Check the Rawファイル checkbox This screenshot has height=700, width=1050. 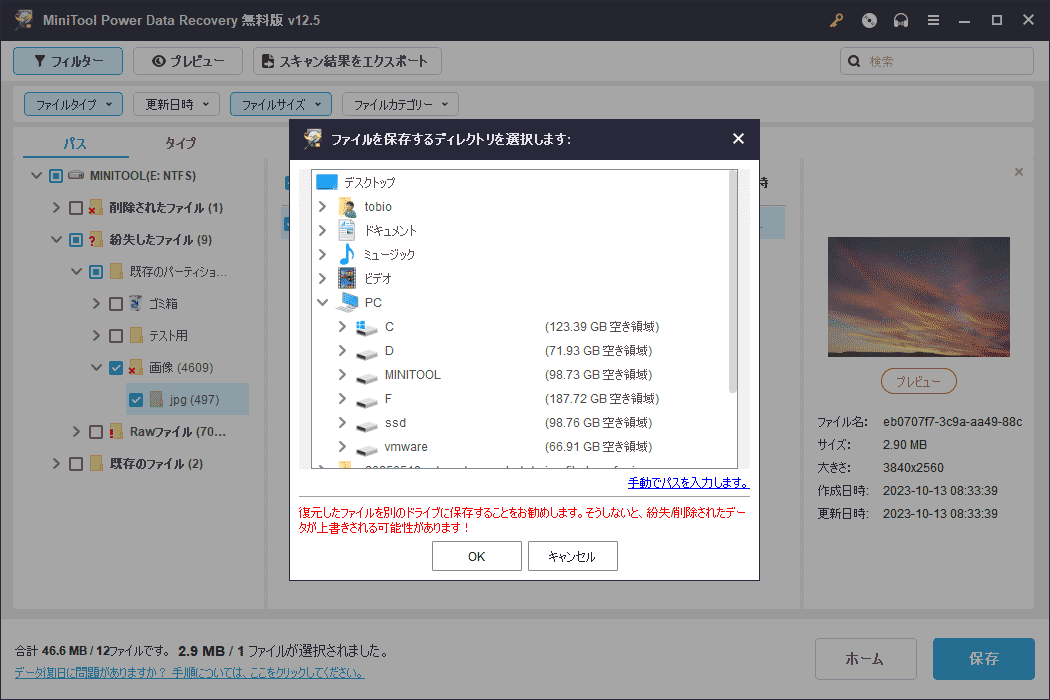[96, 432]
